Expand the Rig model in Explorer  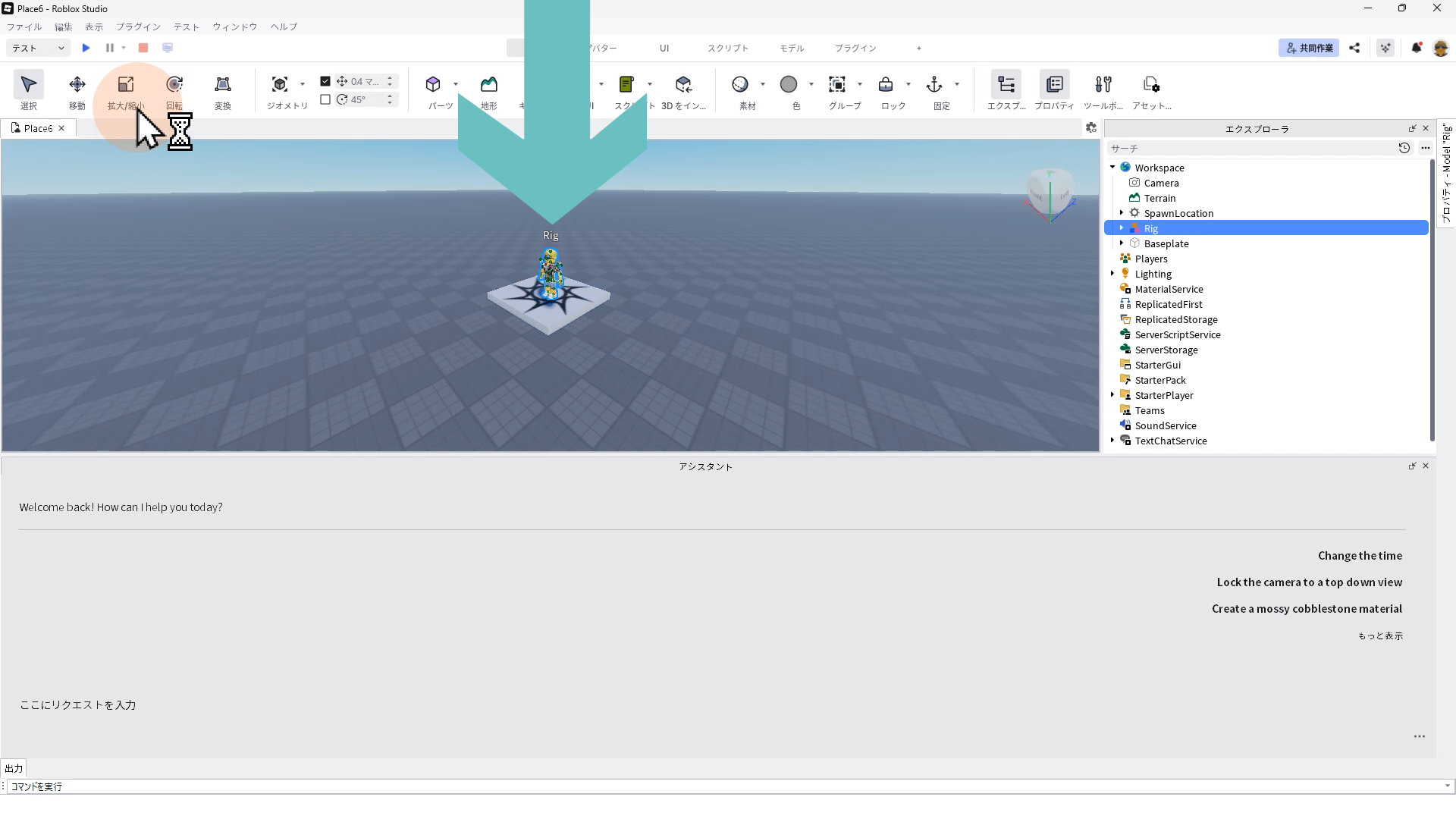(1122, 228)
